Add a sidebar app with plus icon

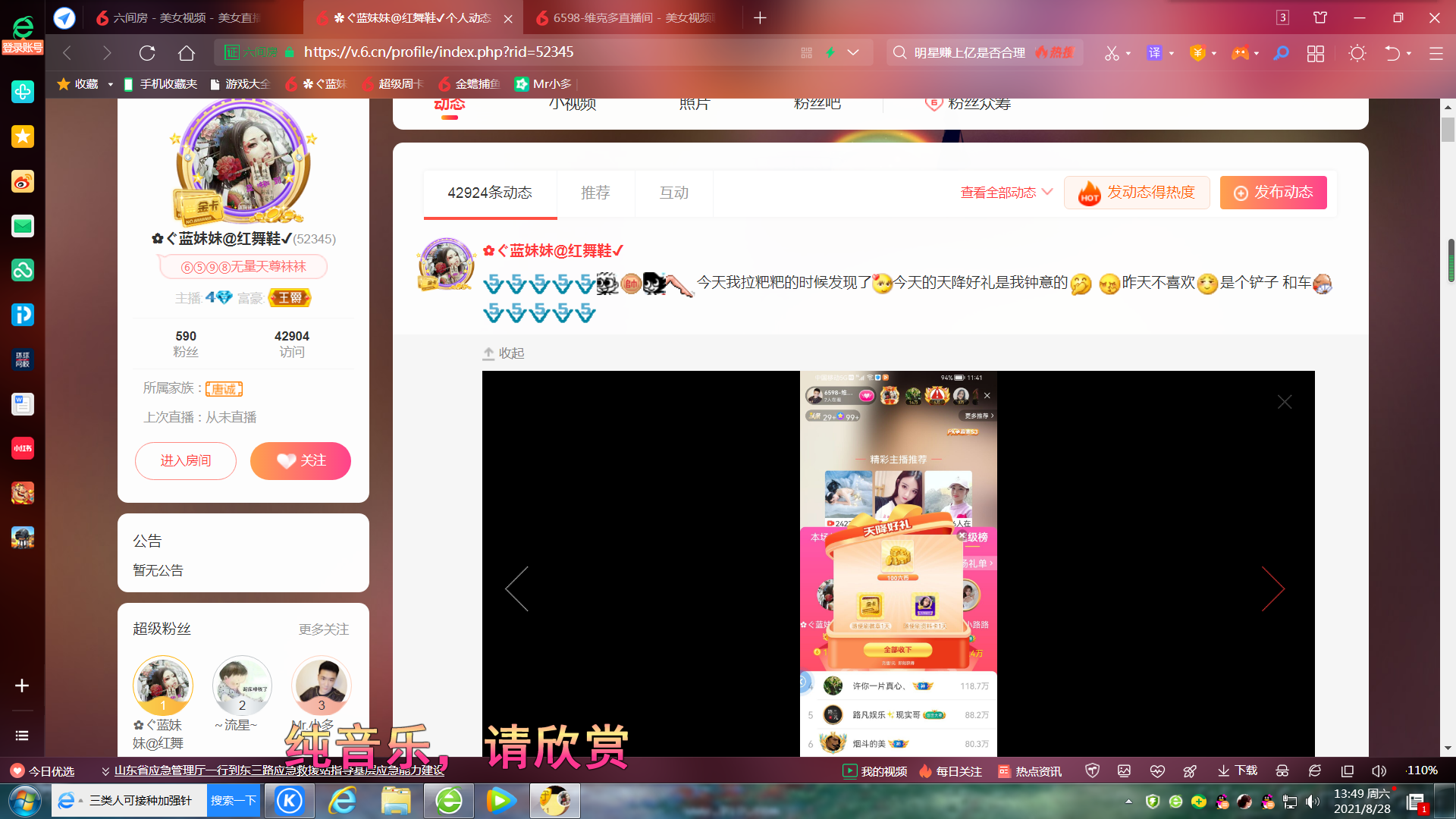[22, 686]
